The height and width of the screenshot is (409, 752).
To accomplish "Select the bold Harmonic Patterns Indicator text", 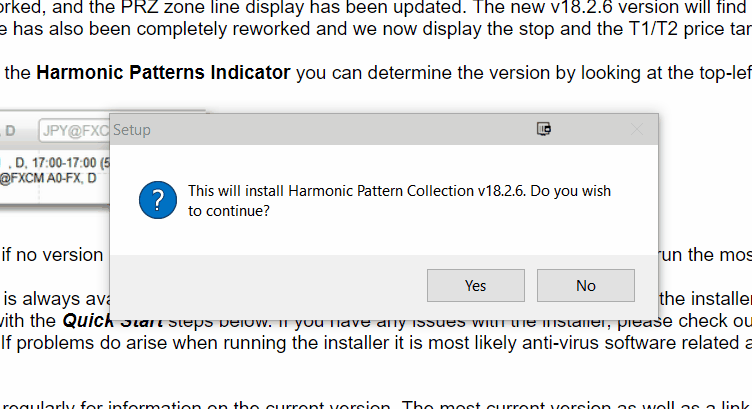I will (163, 72).
